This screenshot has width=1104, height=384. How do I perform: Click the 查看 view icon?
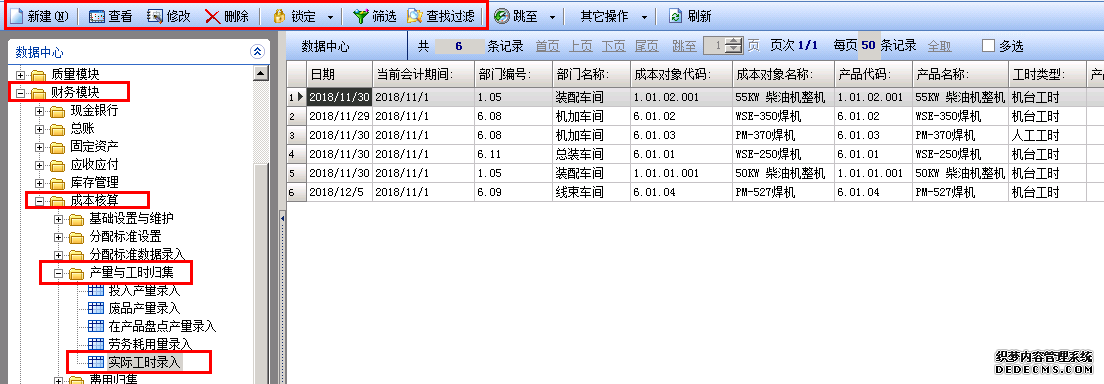point(97,16)
